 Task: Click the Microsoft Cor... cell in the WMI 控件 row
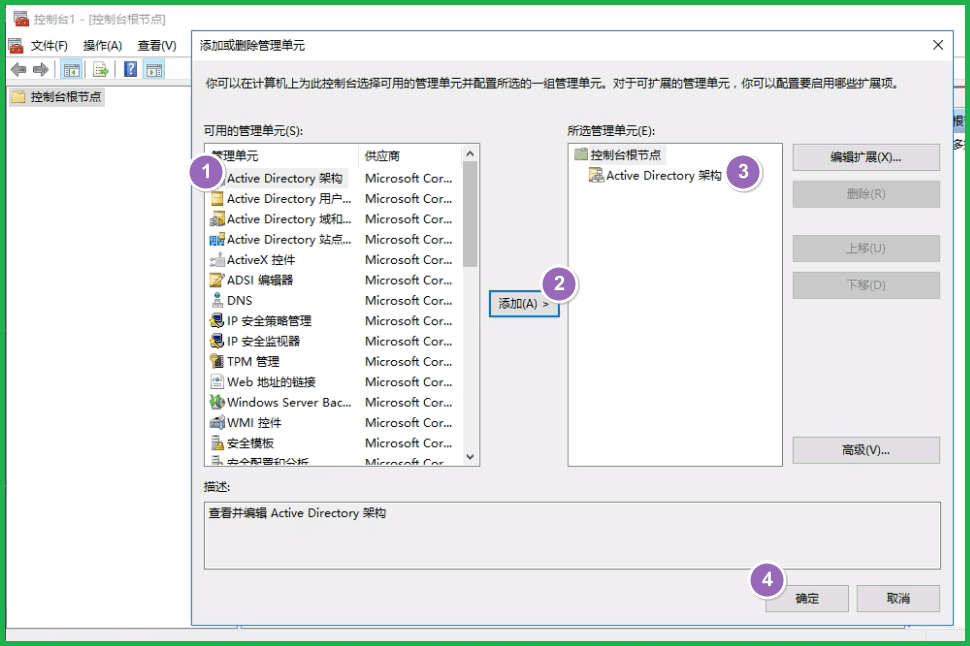coord(408,423)
